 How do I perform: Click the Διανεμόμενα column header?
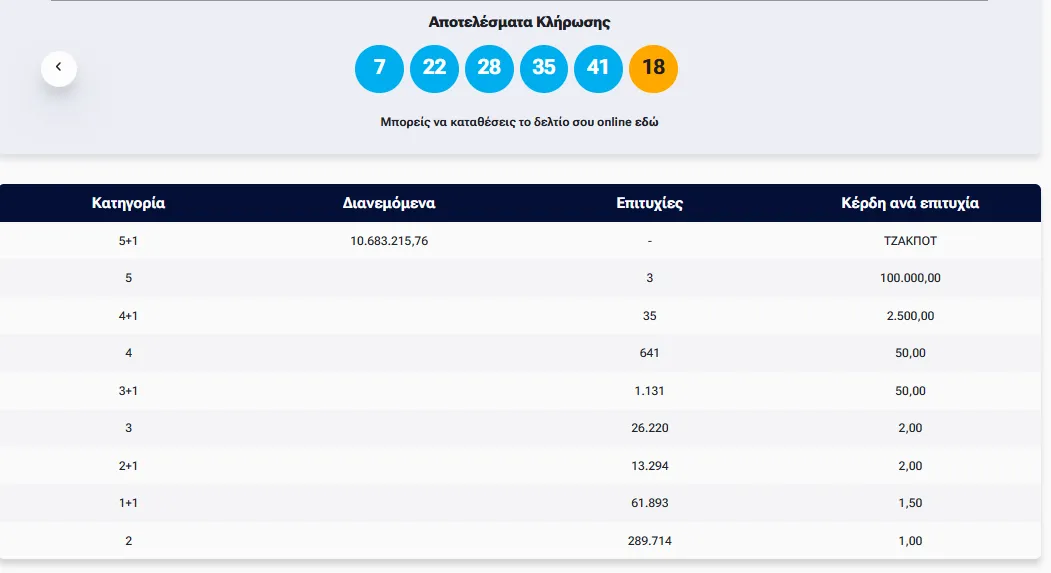tap(389, 203)
